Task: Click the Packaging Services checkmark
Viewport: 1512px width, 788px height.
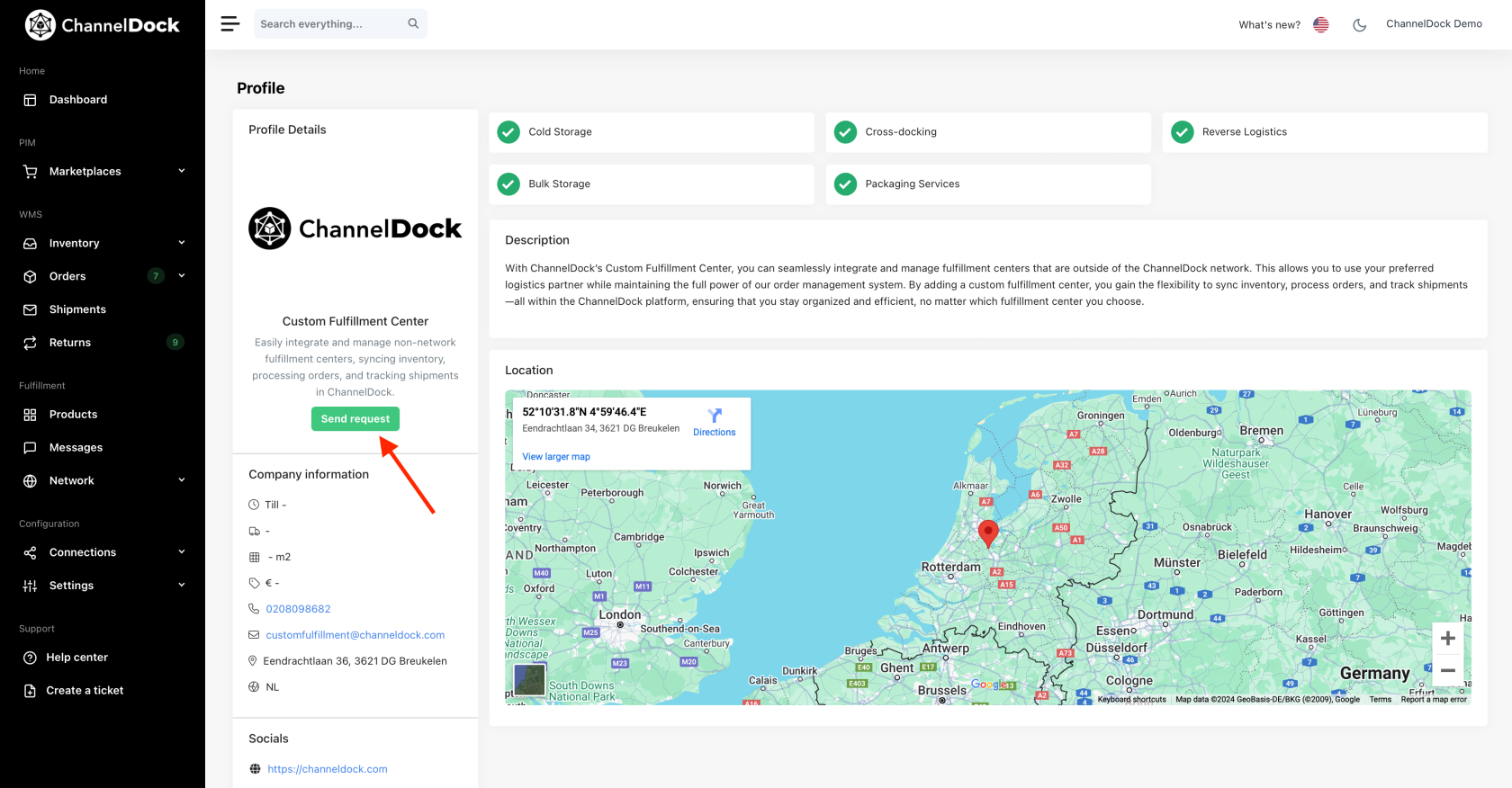Action: tap(845, 184)
